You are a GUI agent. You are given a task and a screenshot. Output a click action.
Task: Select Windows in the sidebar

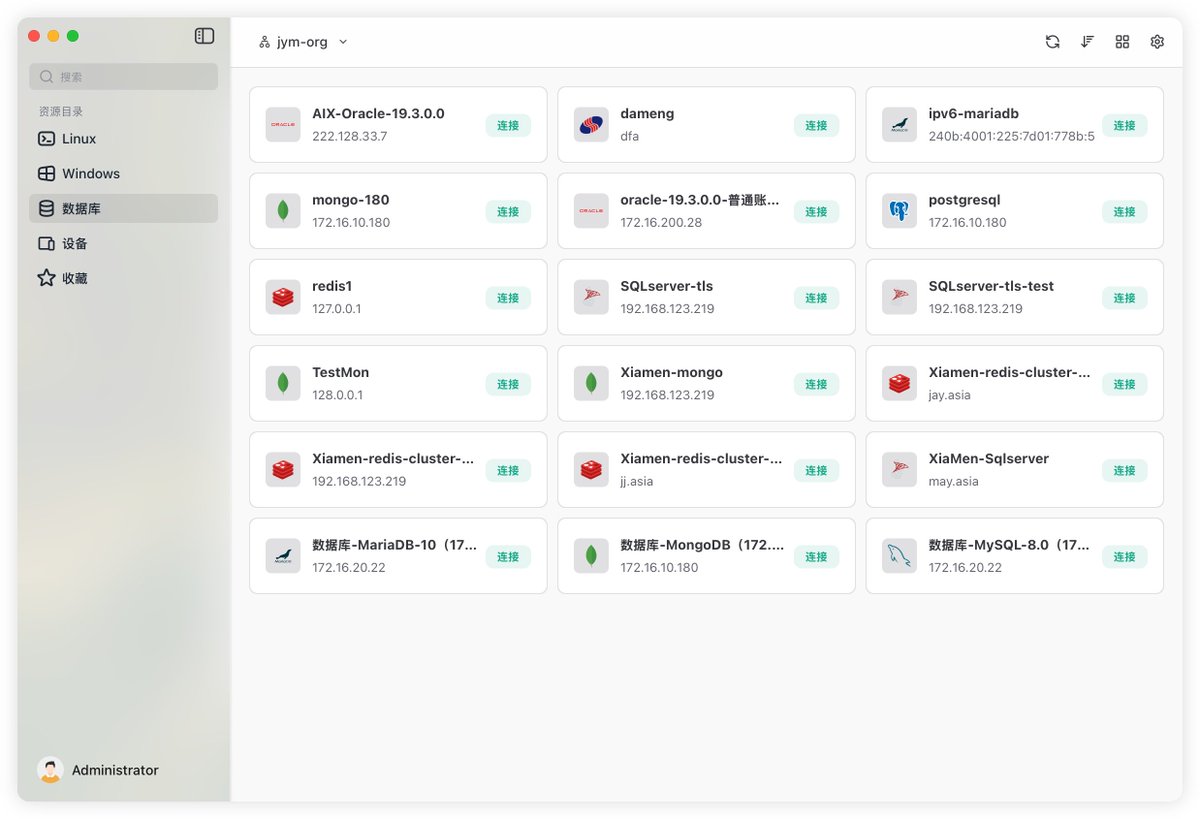(124, 174)
